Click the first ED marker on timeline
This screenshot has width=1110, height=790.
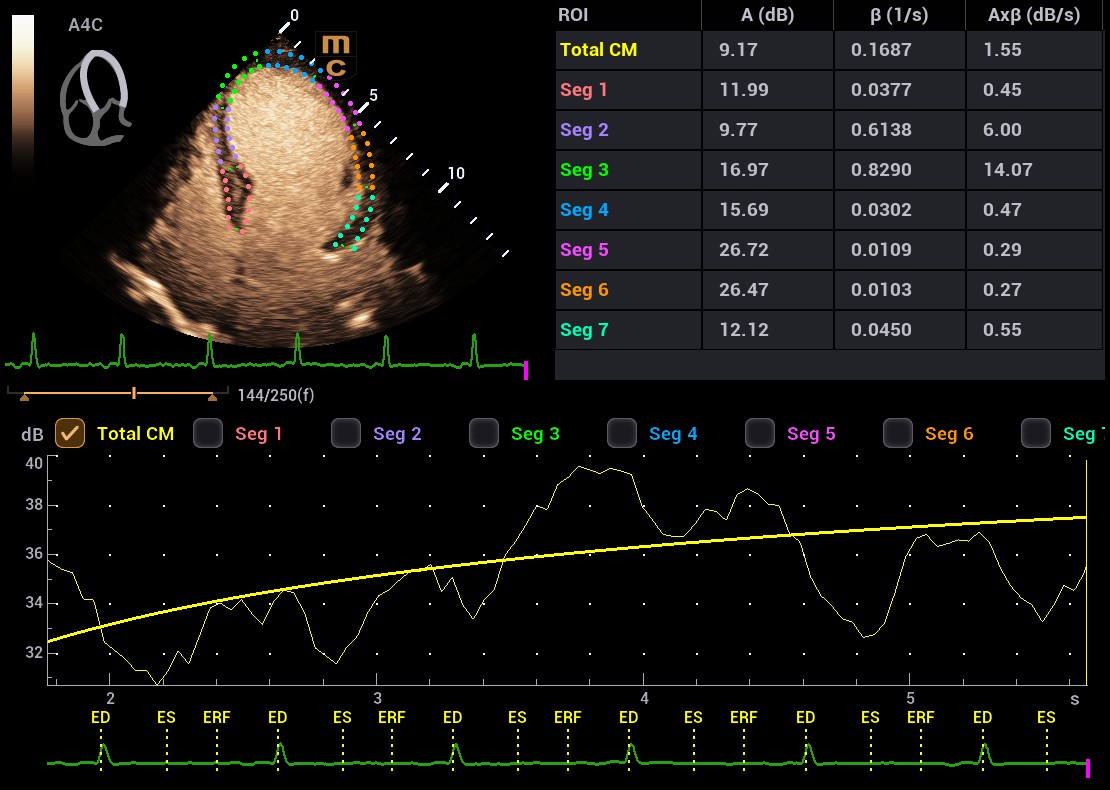101,717
